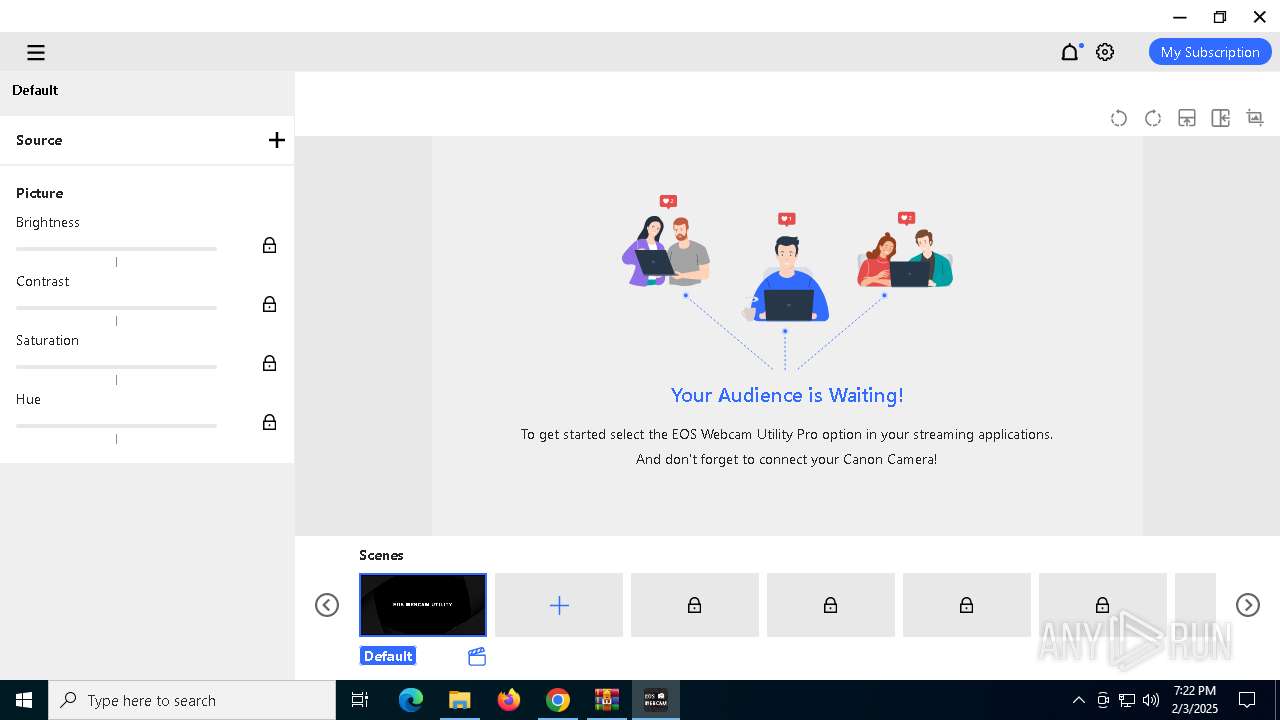The width and height of the screenshot is (1280, 720).
Task: Adjust the Hue slider
Action: tap(116, 426)
